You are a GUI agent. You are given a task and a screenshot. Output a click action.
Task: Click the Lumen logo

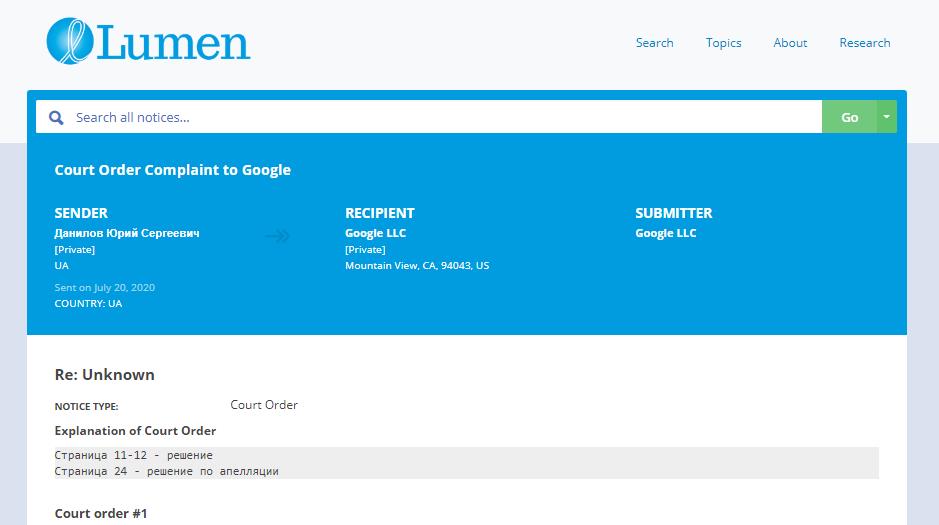tap(148, 42)
